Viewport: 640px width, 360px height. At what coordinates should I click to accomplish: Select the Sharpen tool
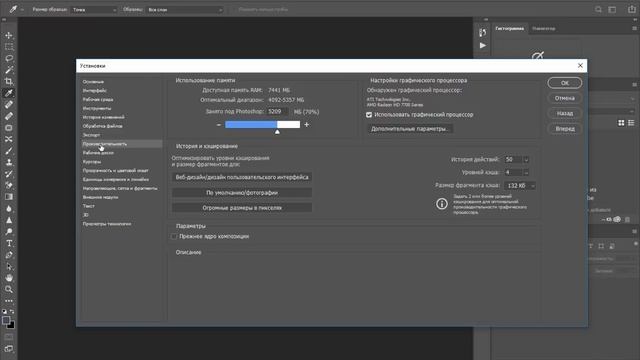(x=9, y=220)
